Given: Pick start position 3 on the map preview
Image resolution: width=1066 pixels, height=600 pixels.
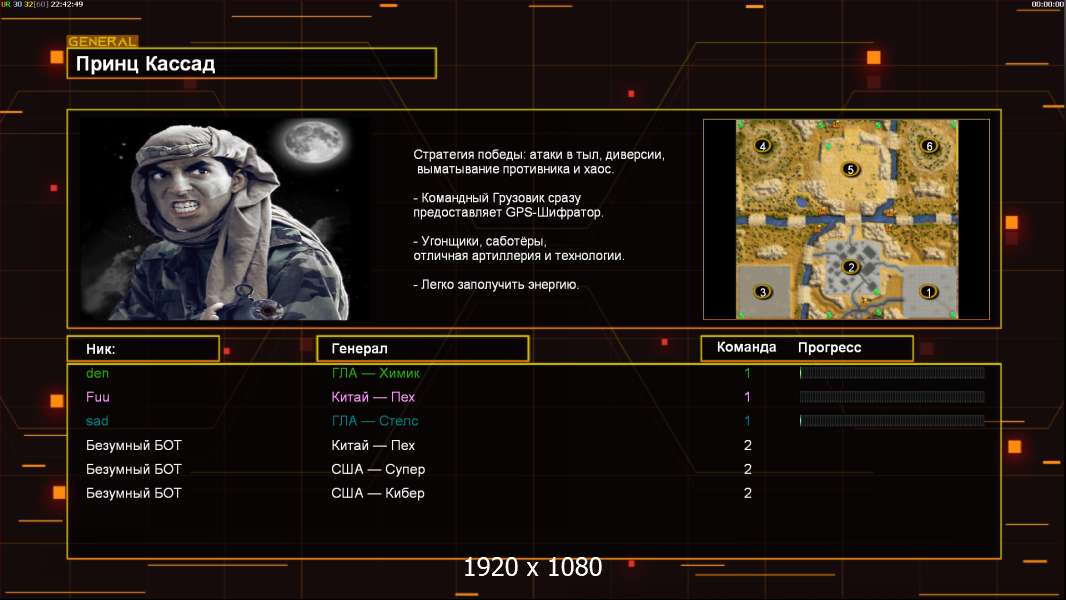Looking at the screenshot, I should pyautogui.click(x=763, y=292).
